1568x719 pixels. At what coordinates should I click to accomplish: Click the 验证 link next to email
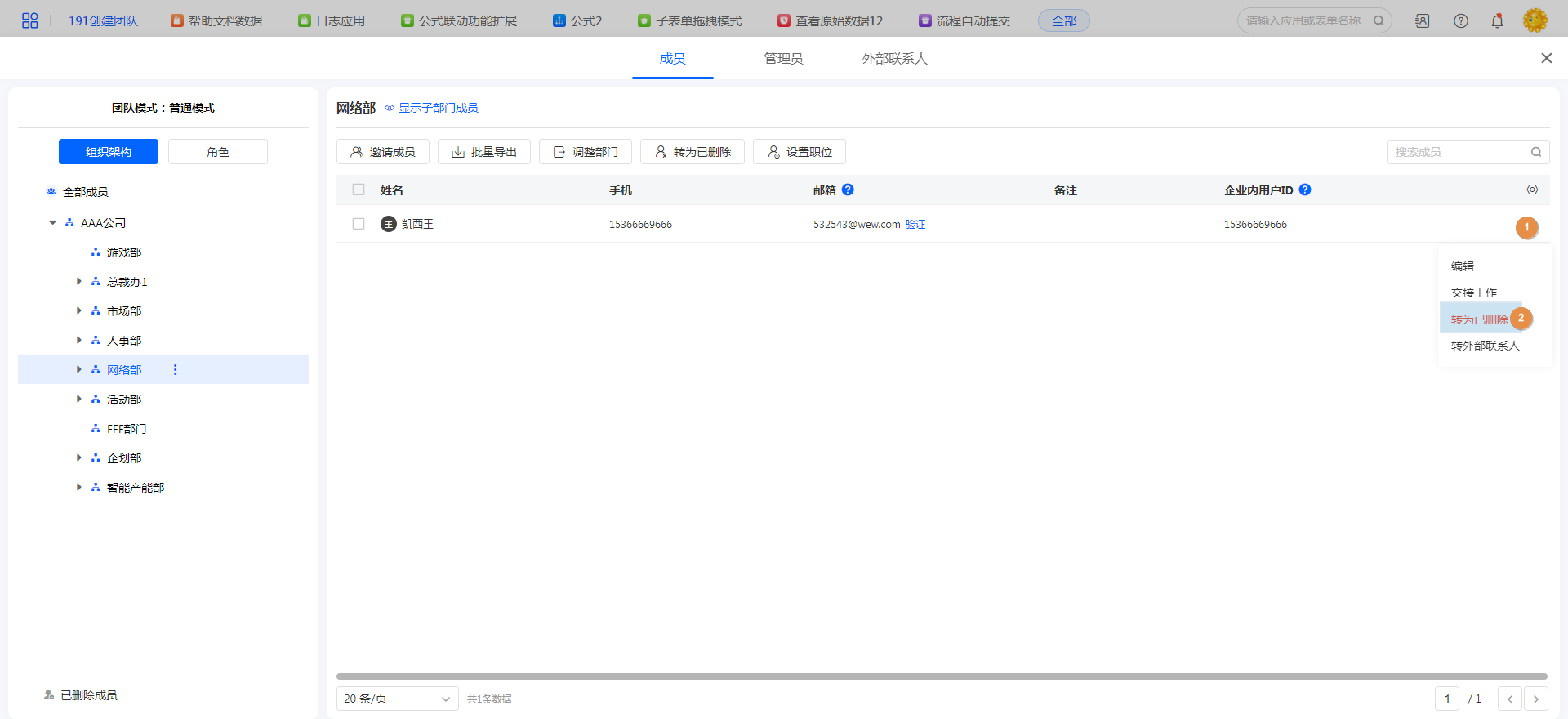pyautogui.click(x=915, y=225)
